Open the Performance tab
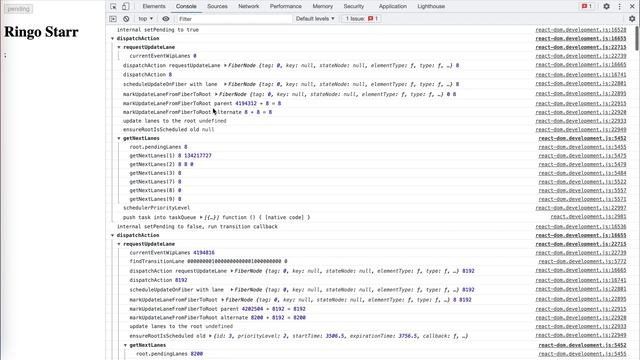 [x=286, y=7]
